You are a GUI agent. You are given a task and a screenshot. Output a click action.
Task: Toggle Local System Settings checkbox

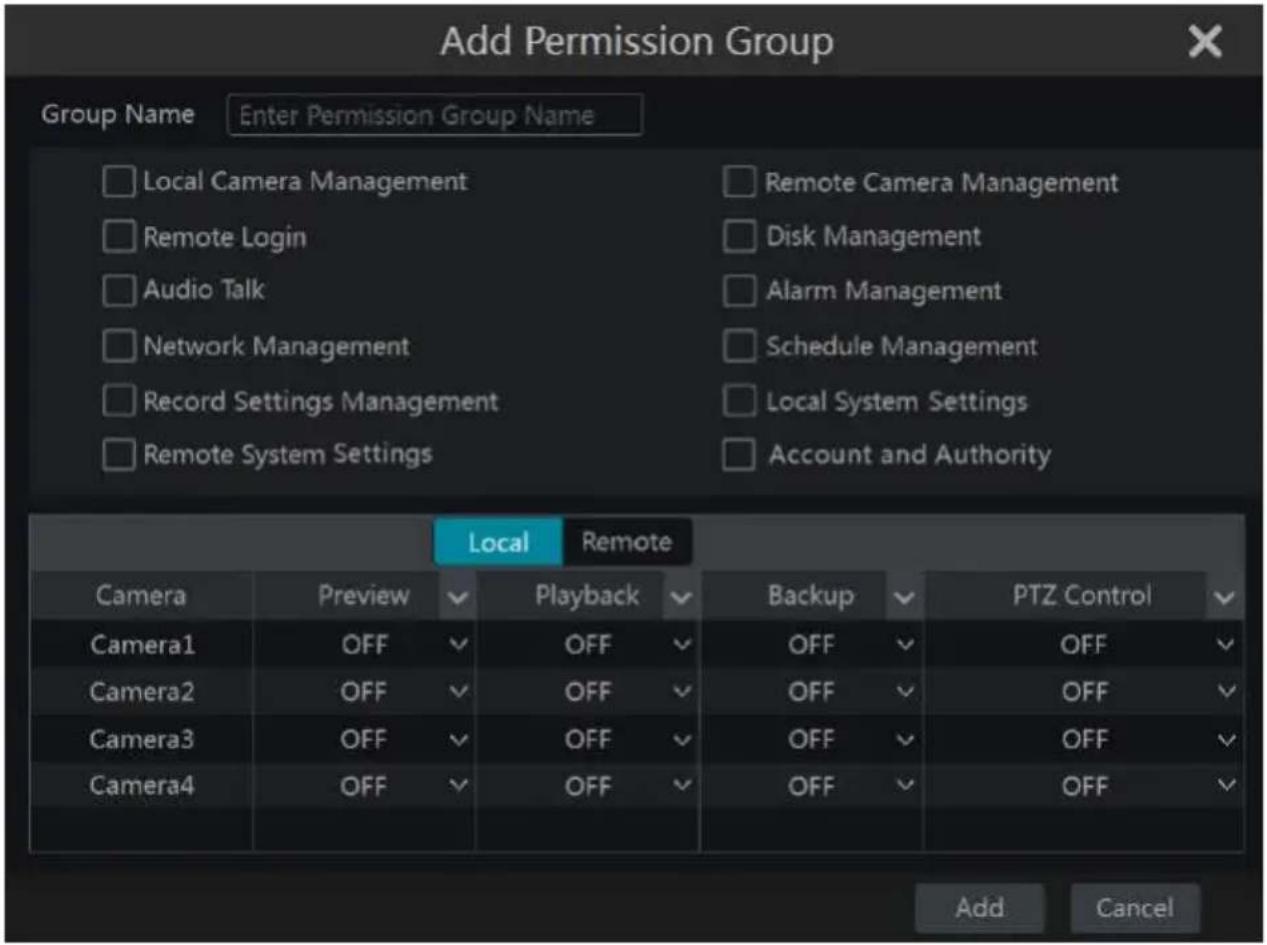(739, 401)
